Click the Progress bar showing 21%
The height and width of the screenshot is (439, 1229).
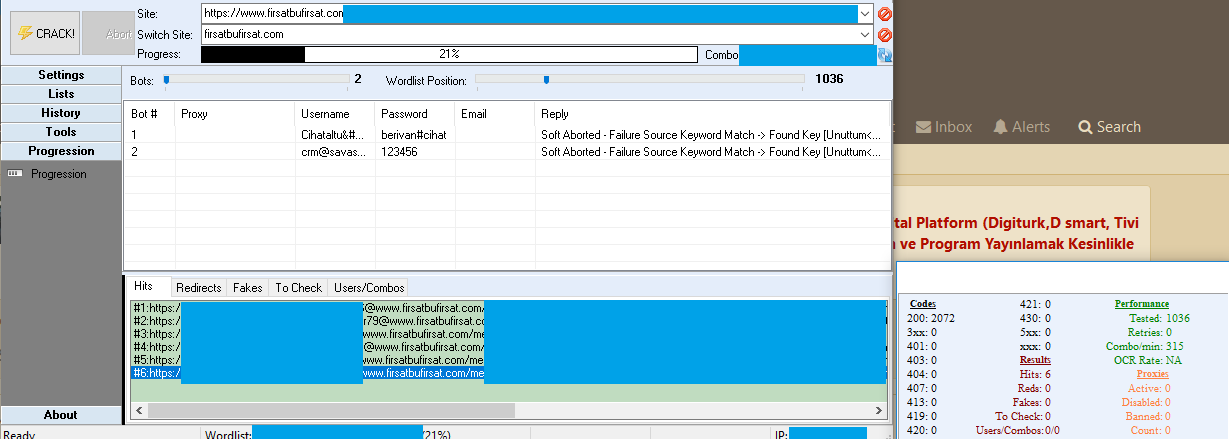pyautogui.click(x=449, y=54)
